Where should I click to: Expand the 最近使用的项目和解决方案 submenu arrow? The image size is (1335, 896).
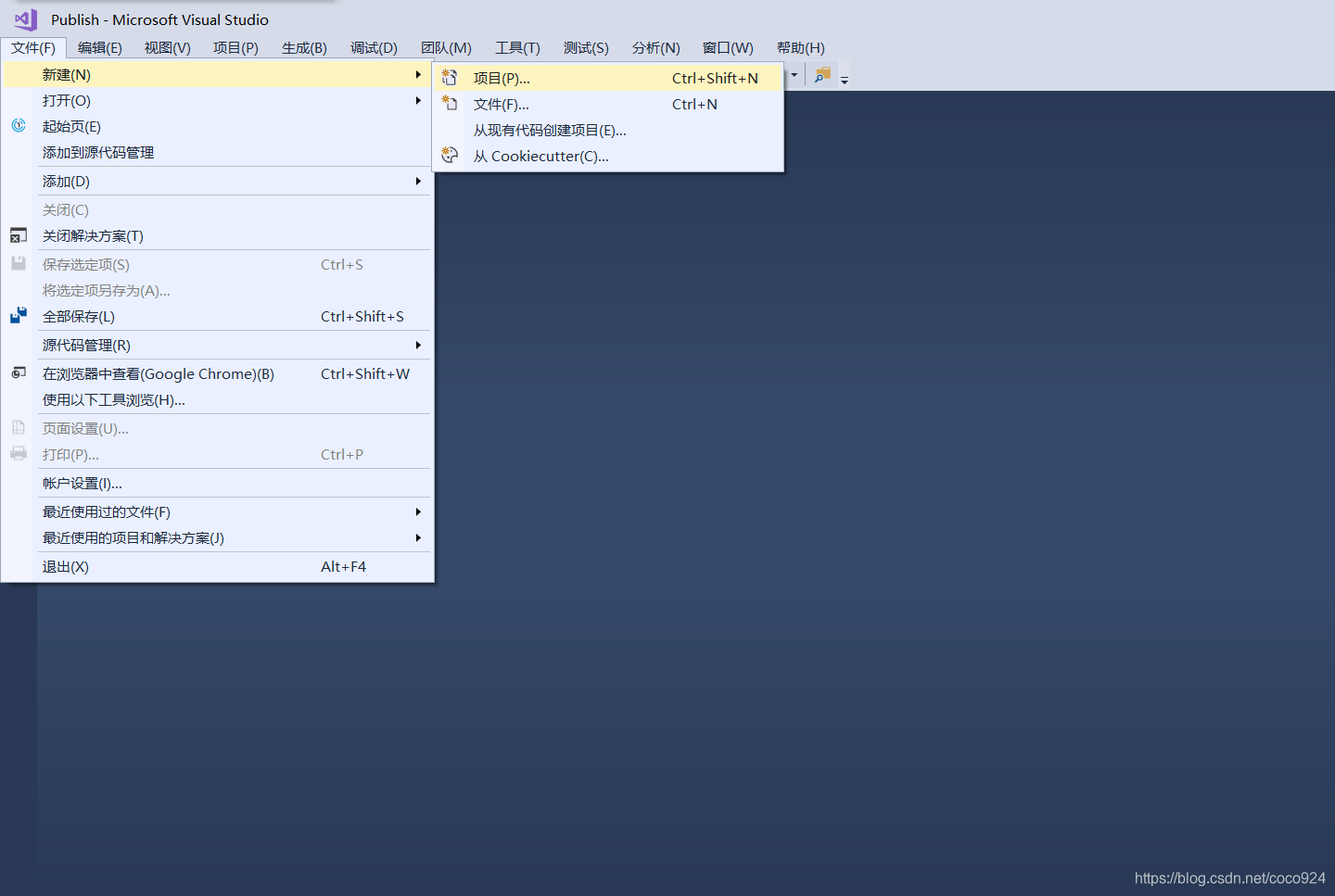tap(418, 537)
